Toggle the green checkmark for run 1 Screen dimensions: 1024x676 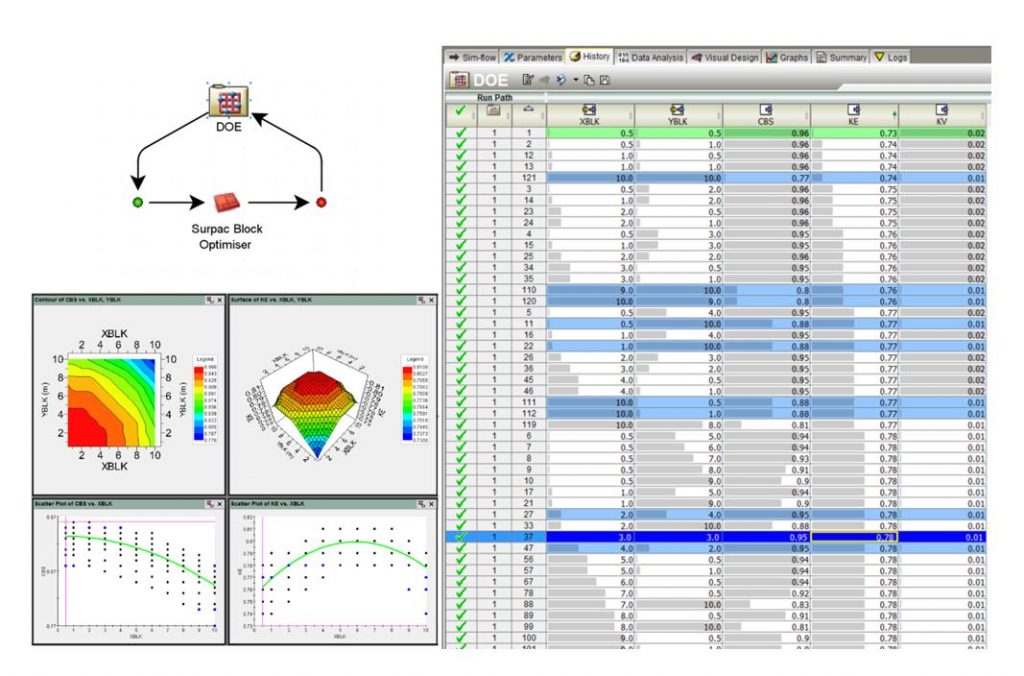[x=461, y=133]
